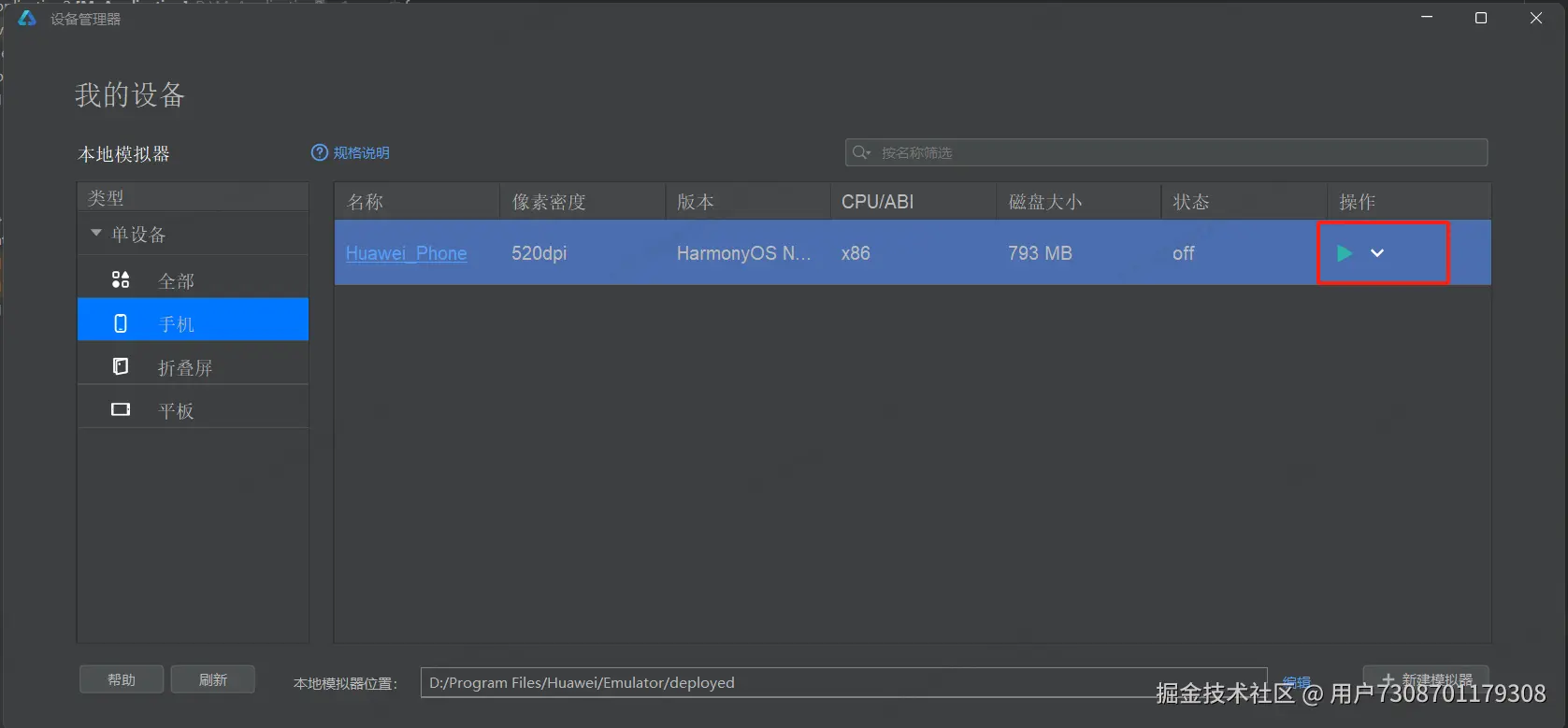This screenshot has width=1568, height=728.
Task: Click the phone icon next to 手机
Action: pyautogui.click(x=121, y=323)
